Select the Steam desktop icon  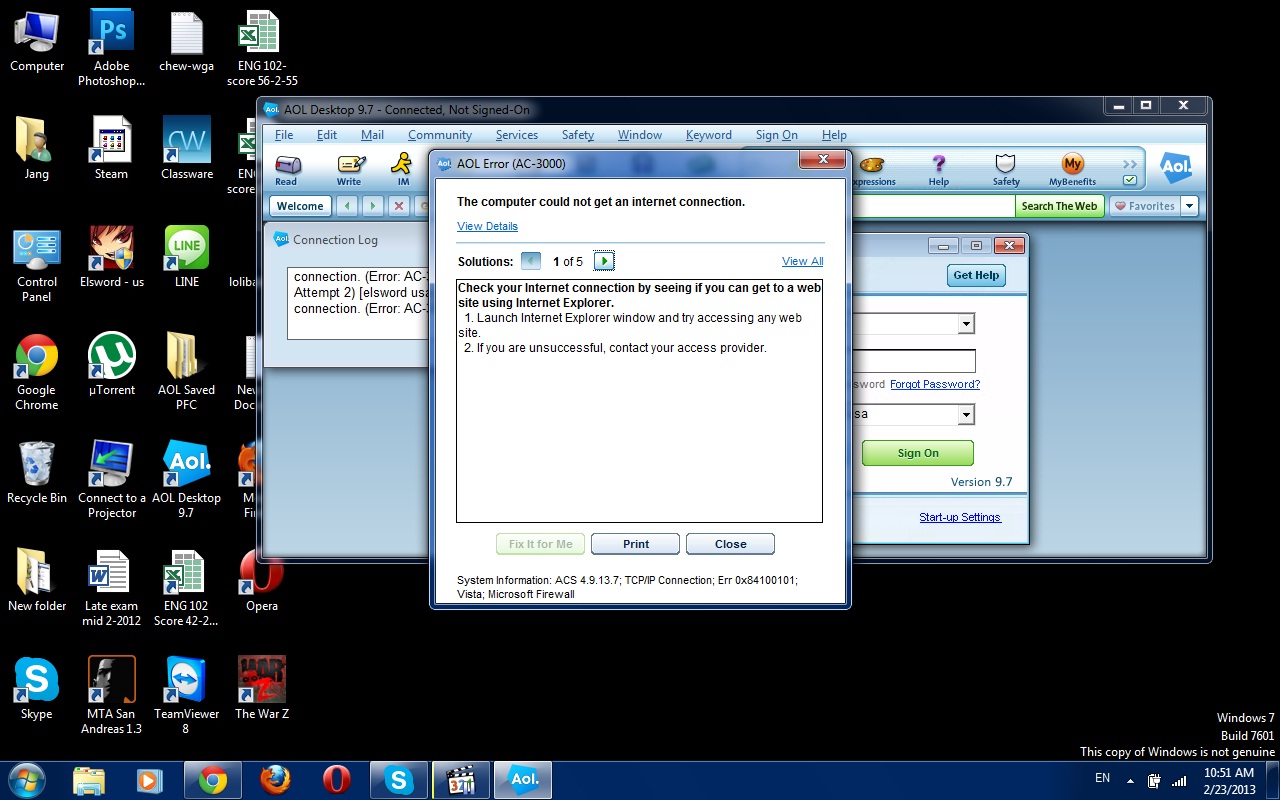coord(111,149)
